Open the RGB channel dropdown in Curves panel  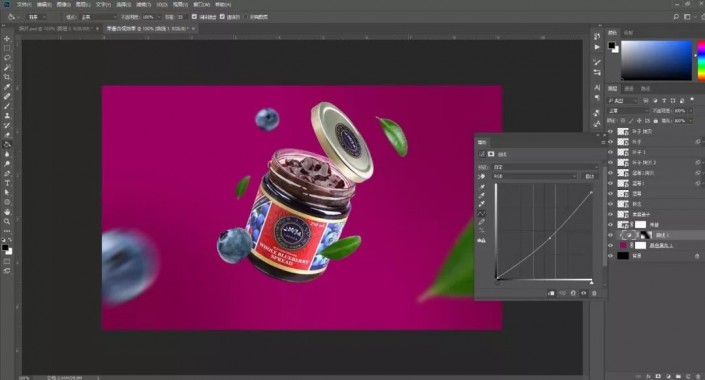(x=535, y=176)
